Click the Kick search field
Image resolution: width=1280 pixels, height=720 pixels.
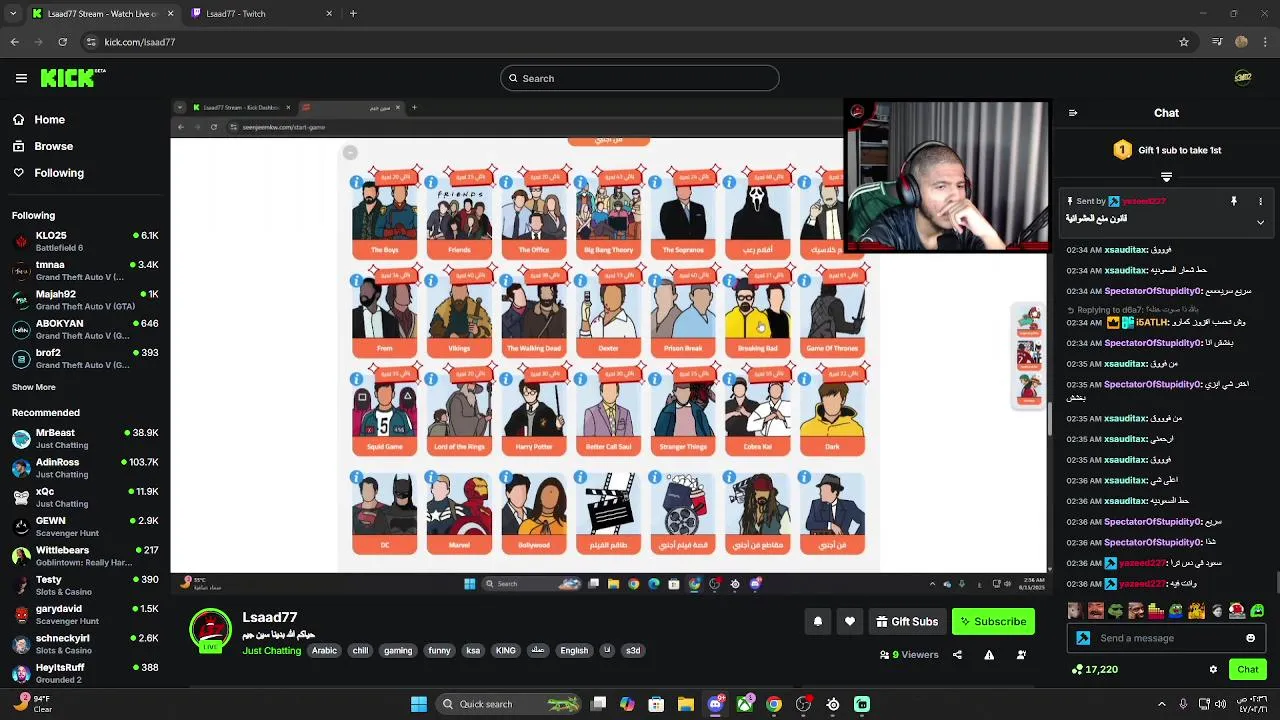point(640,78)
